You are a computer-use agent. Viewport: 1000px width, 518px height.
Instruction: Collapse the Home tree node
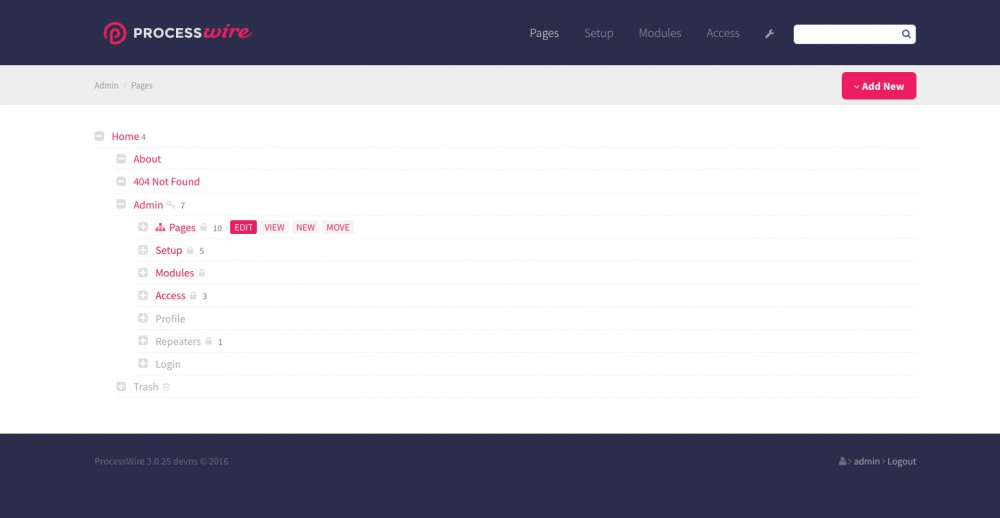[x=99, y=136]
